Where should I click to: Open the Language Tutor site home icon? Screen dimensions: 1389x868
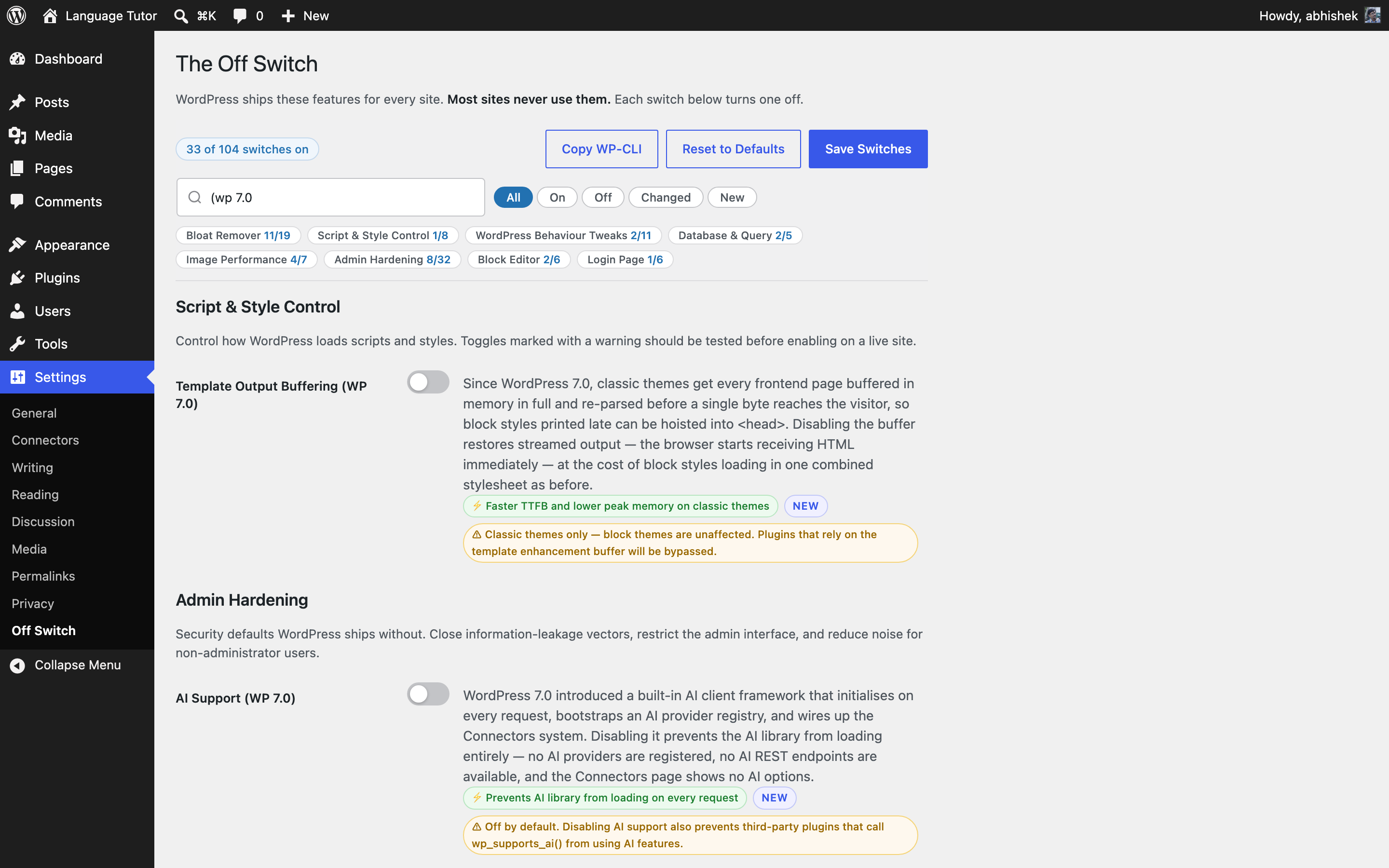(x=50, y=15)
